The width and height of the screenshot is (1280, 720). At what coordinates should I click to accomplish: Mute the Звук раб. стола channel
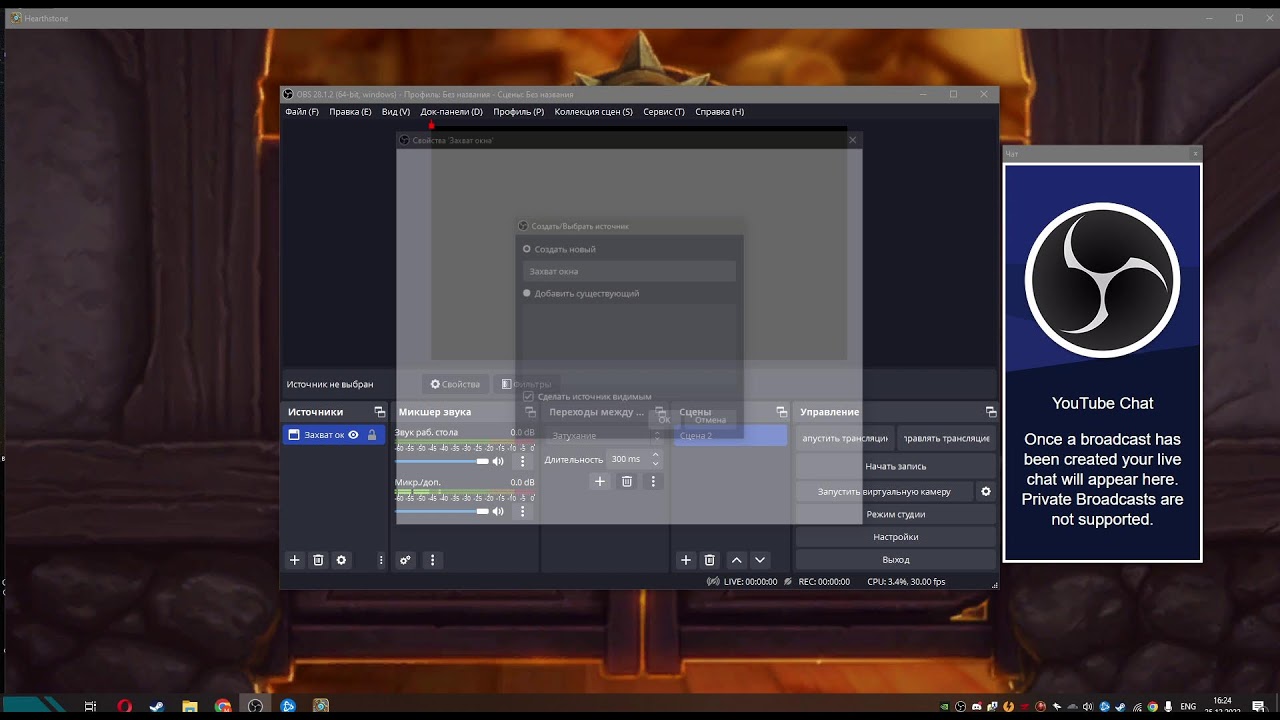coord(498,461)
